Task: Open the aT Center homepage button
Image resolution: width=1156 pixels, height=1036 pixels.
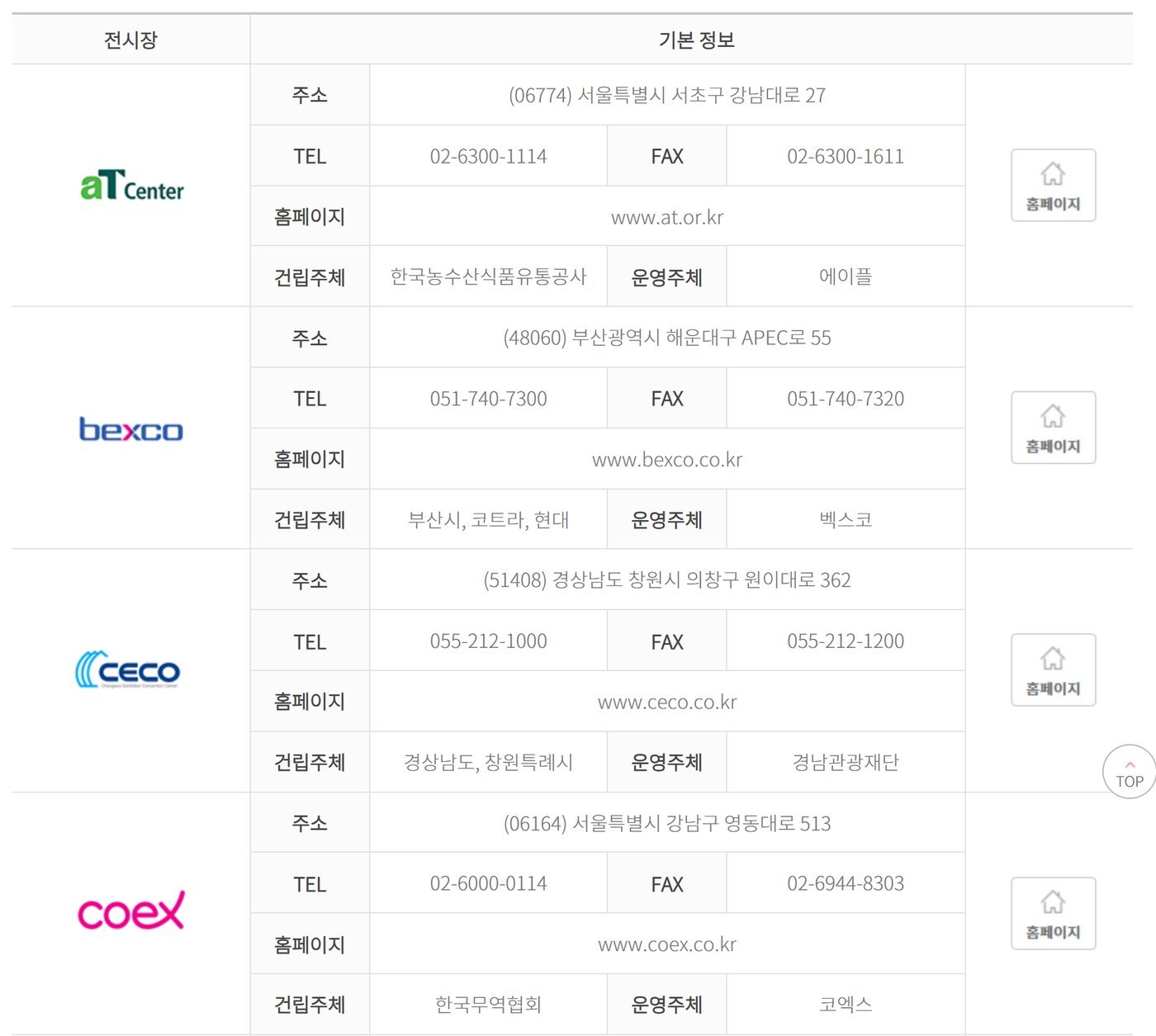Action: (1053, 185)
